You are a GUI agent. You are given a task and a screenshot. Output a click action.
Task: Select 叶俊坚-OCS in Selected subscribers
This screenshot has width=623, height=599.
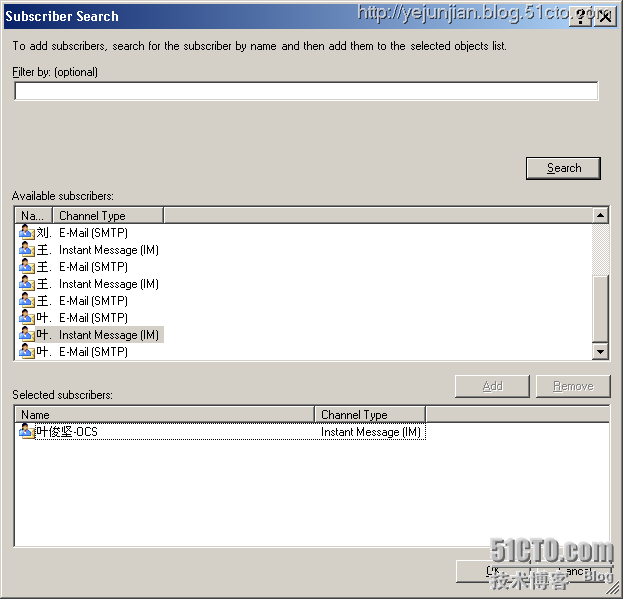(x=67, y=432)
